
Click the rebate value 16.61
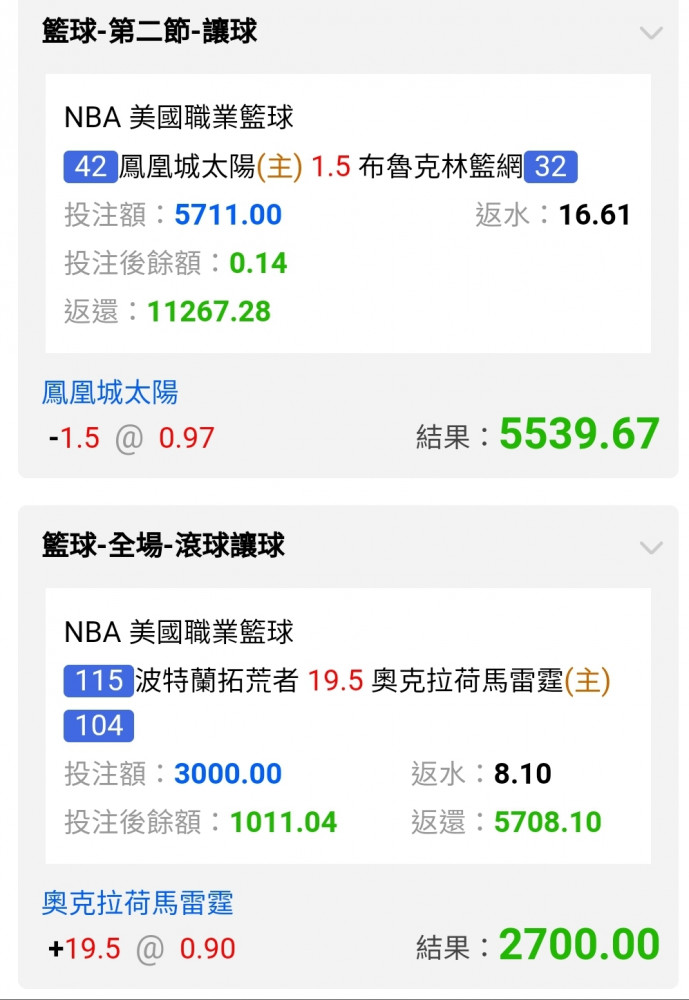595,214
